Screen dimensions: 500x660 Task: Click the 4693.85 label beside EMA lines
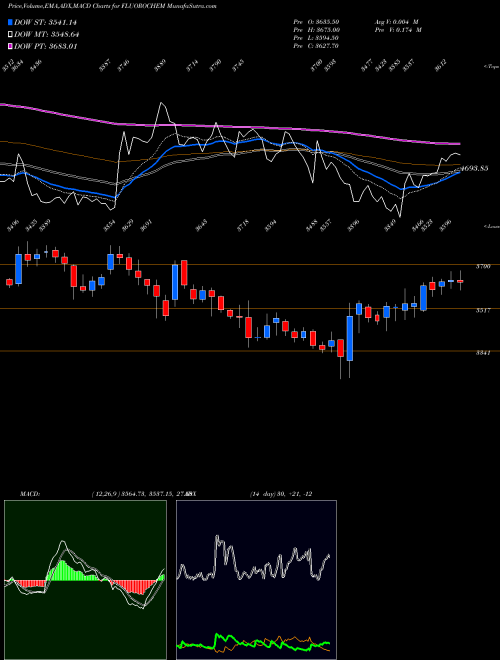pos(475,168)
